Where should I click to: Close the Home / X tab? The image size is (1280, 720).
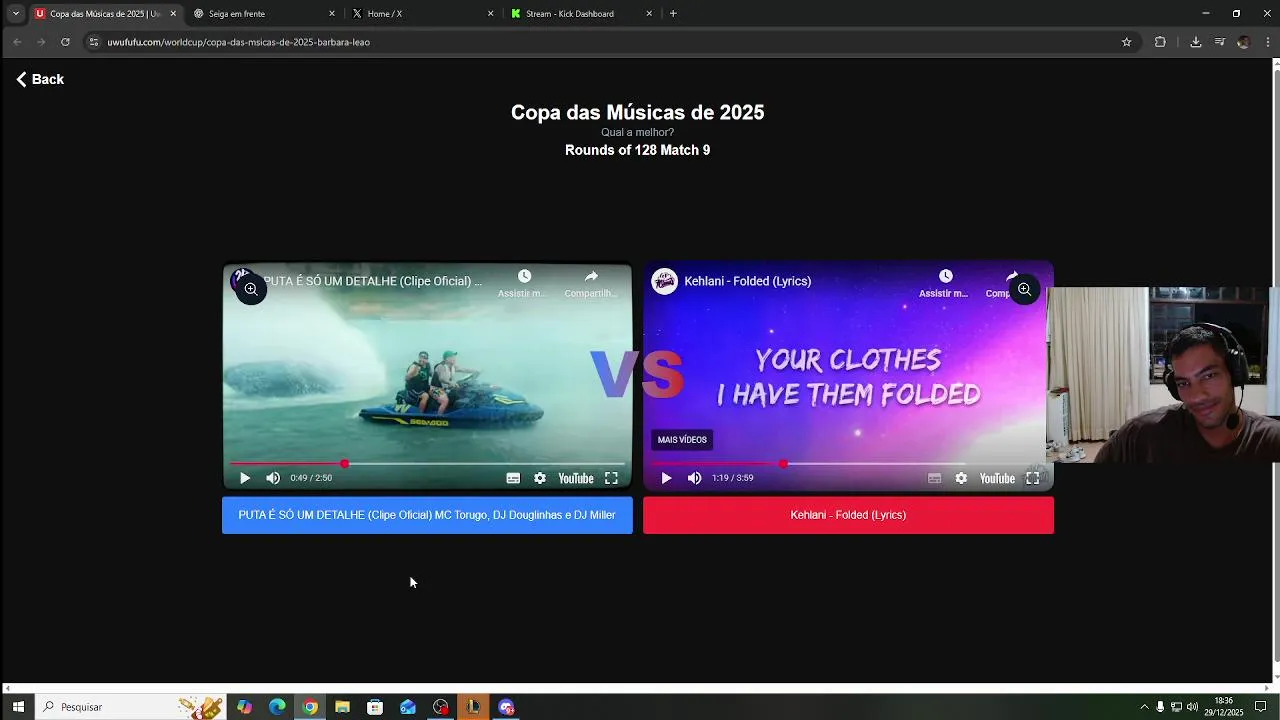point(491,14)
